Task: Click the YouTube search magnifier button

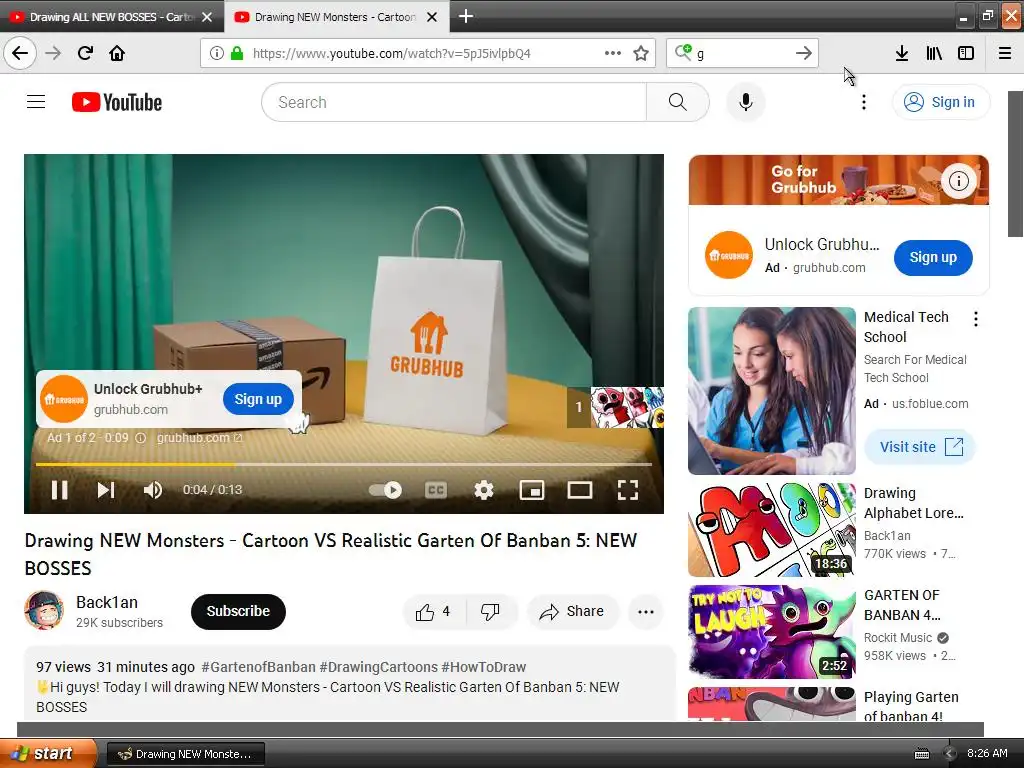Action: (678, 102)
